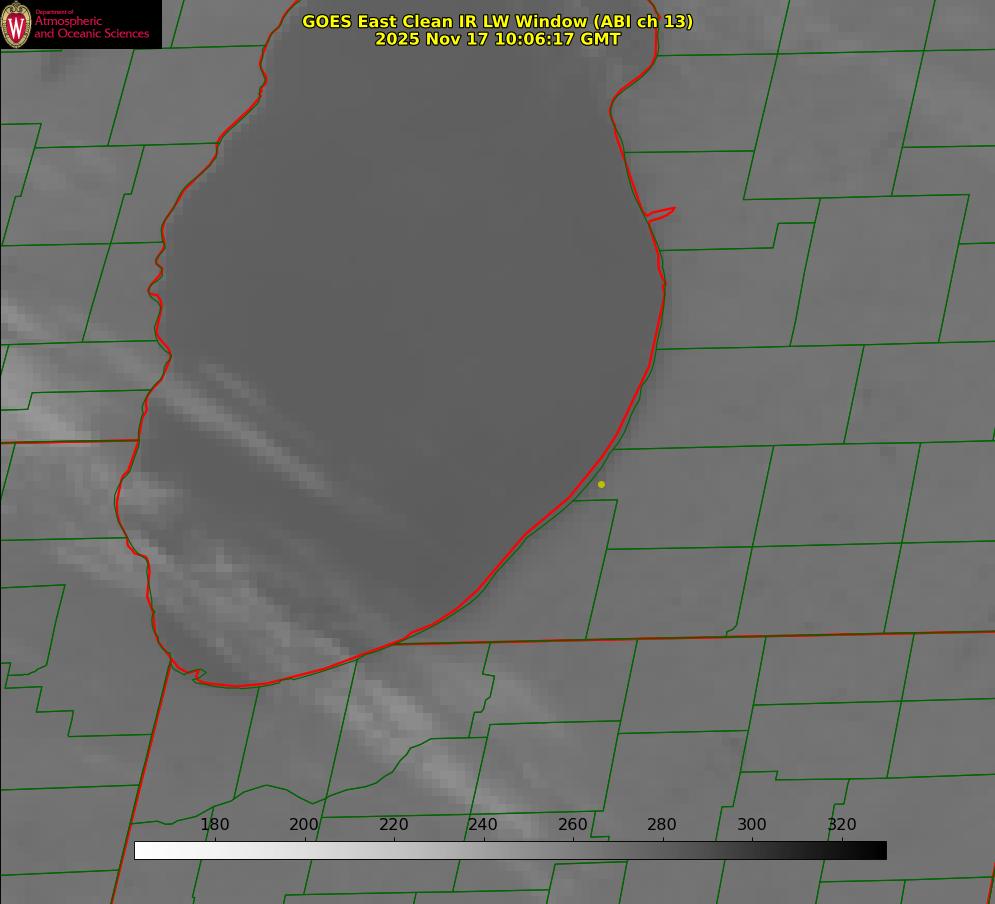Click the 180 colorbar tick label

tap(215, 824)
